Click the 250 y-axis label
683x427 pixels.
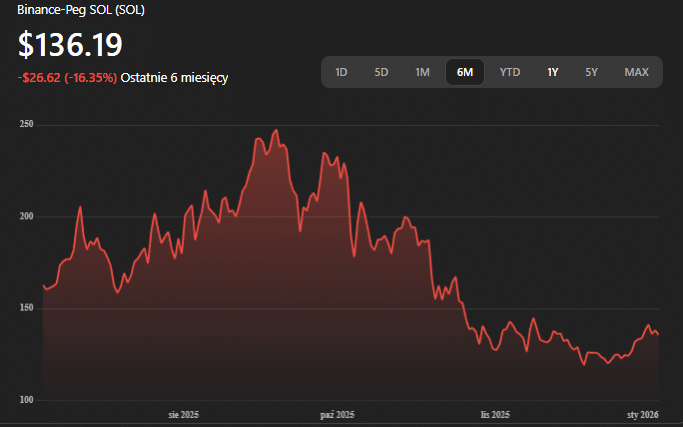pos(26,125)
